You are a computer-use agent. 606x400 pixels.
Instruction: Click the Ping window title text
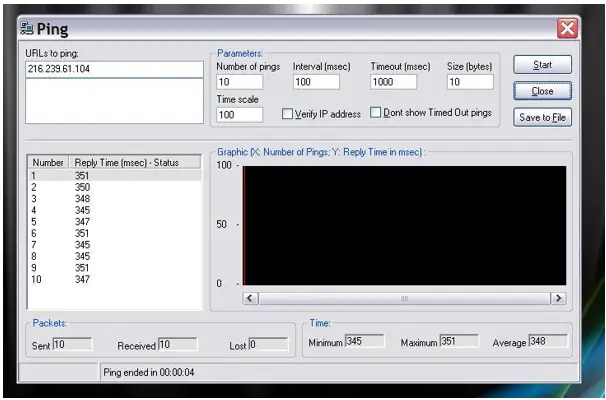point(53,29)
